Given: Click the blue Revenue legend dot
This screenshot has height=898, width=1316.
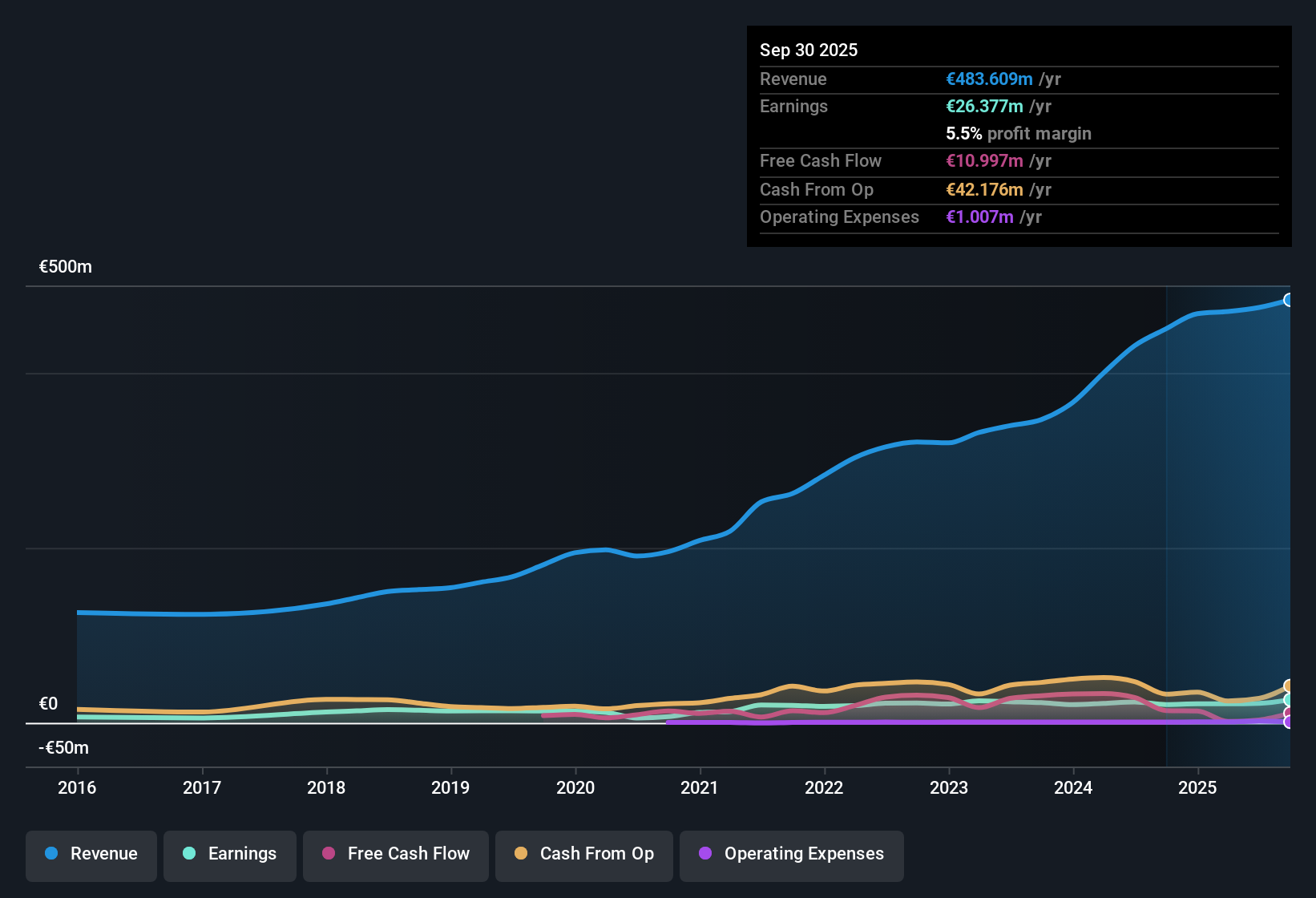Looking at the screenshot, I should tap(51, 854).
